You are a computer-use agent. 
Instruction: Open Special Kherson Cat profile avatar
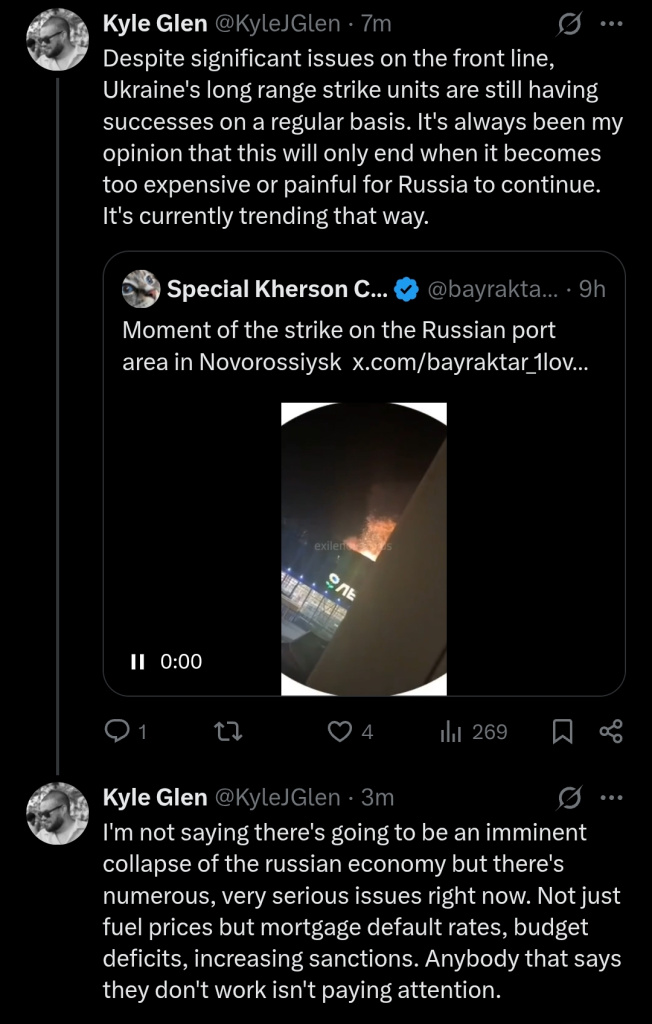click(x=141, y=290)
